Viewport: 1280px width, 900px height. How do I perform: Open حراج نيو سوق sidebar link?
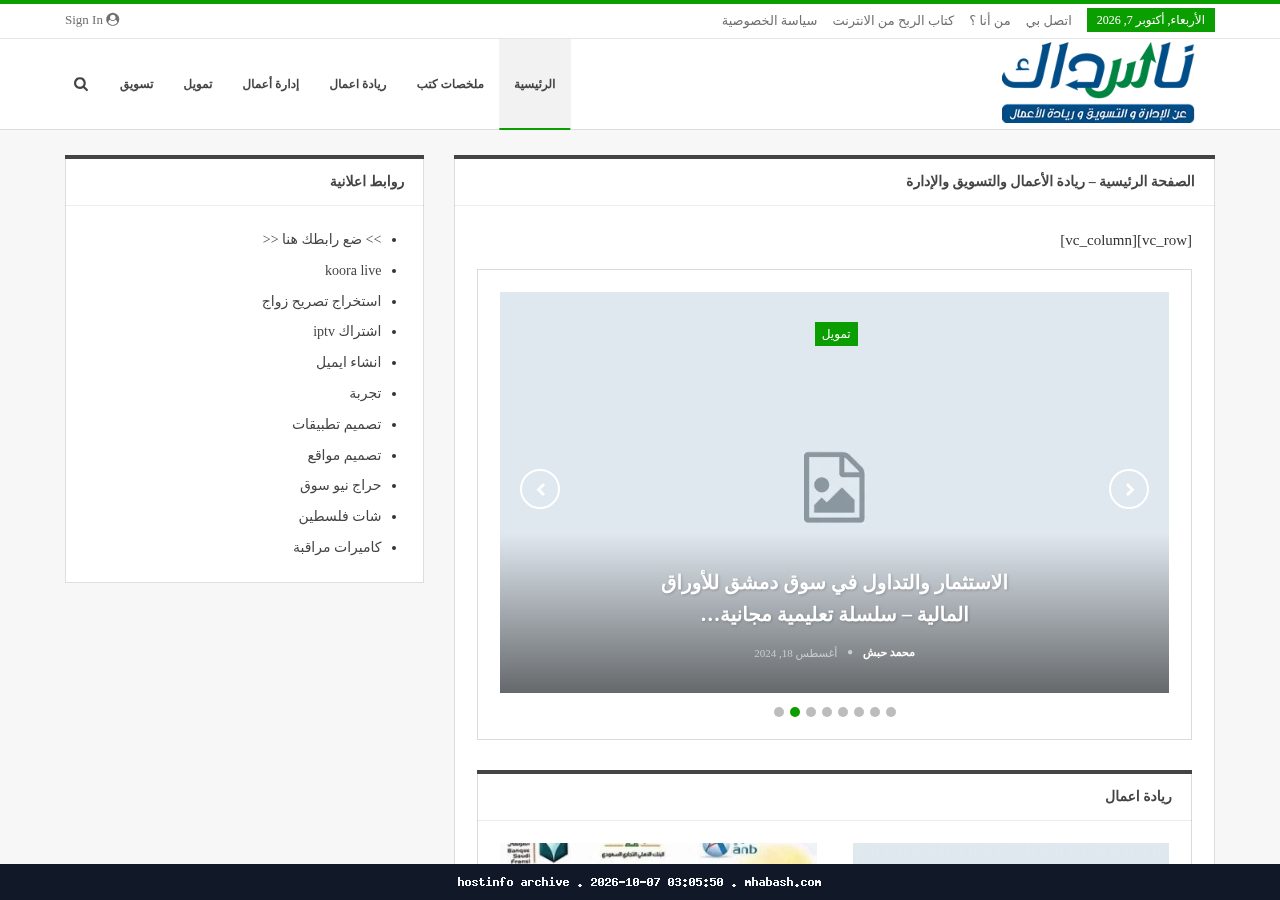click(x=341, y=485)
